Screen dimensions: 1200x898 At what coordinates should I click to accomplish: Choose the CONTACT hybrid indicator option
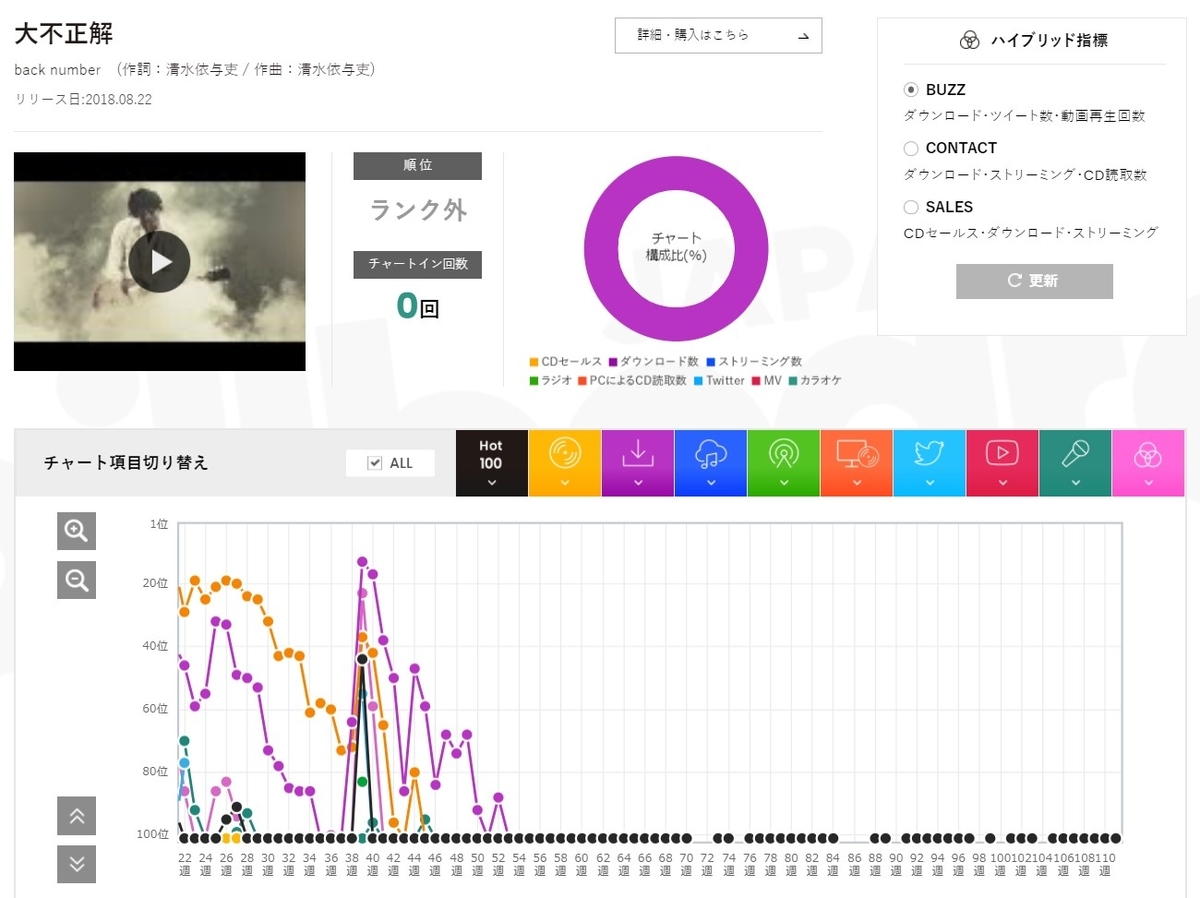(x=911, y=148)
